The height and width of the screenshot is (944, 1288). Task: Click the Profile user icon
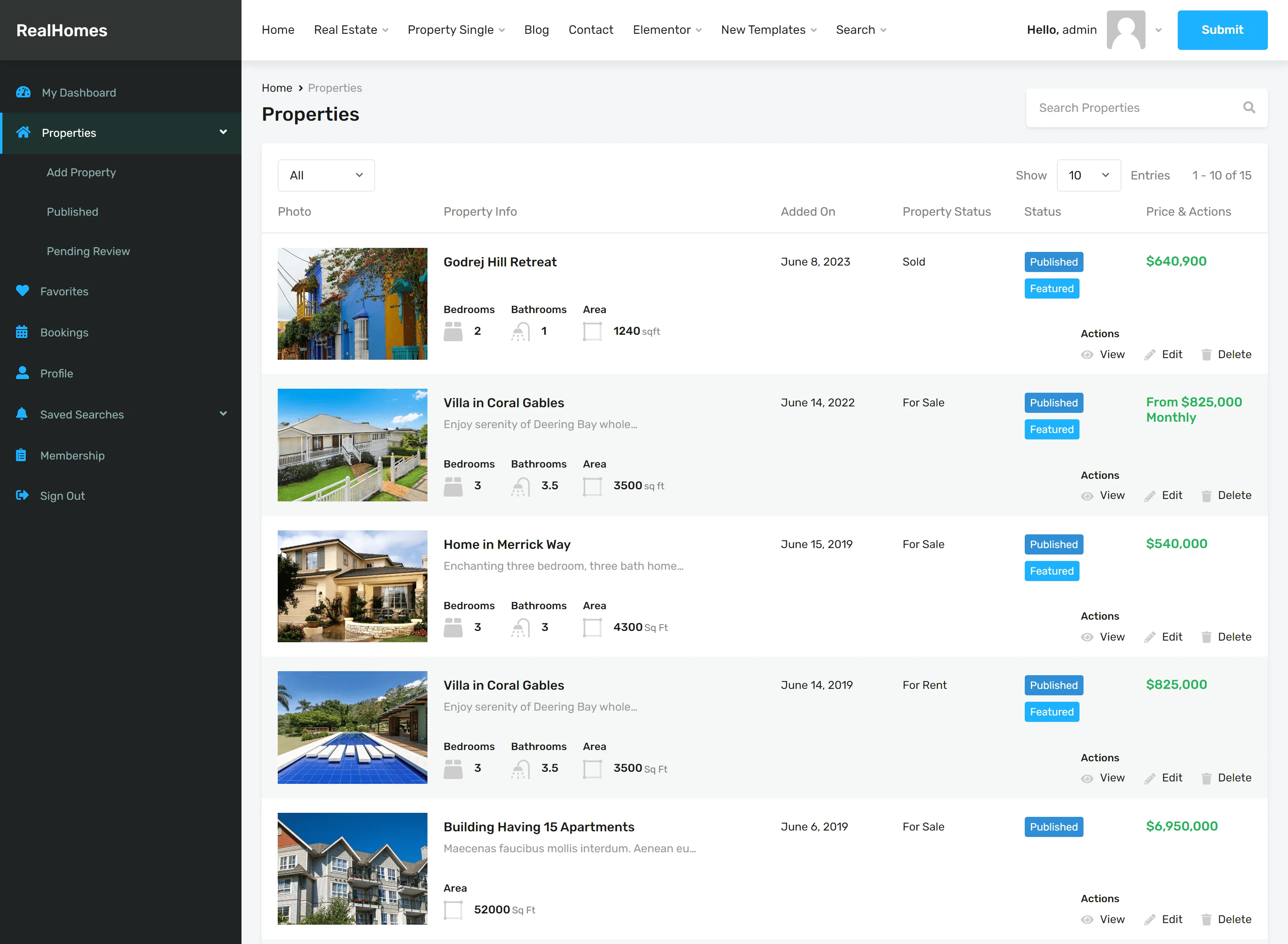(x=22, y=373)
